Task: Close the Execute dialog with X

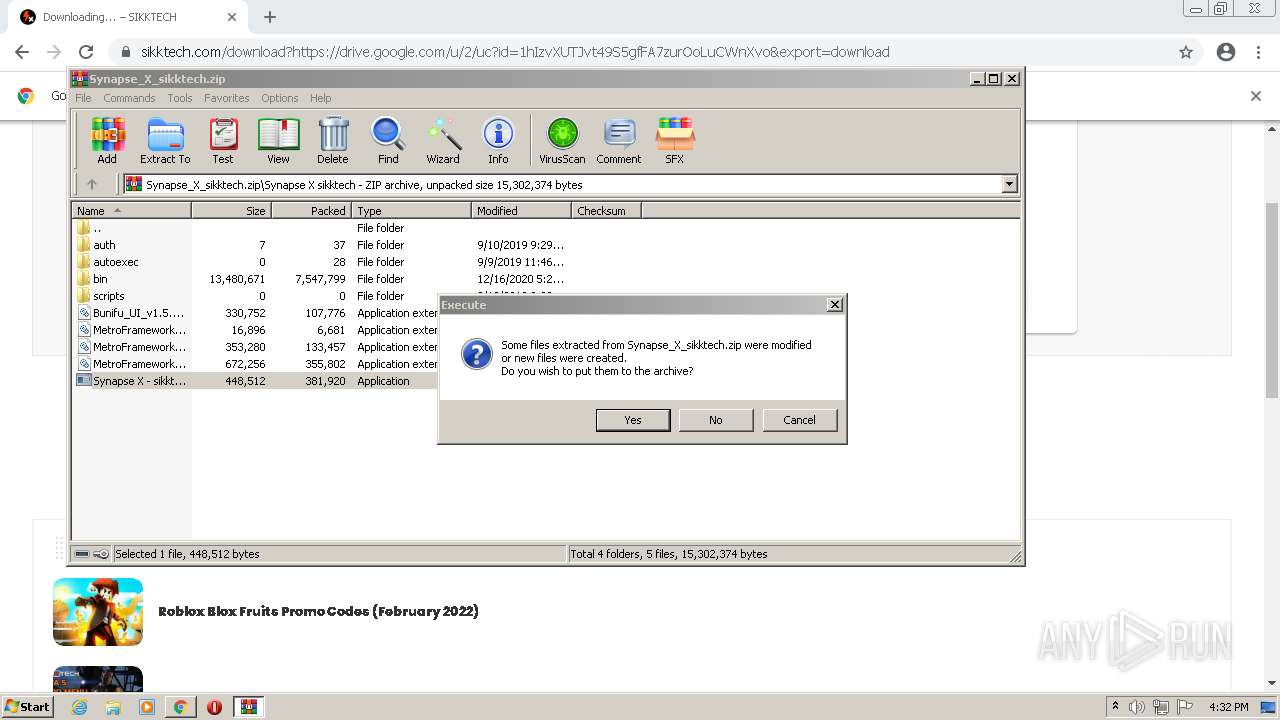Action: coord(835,305)
